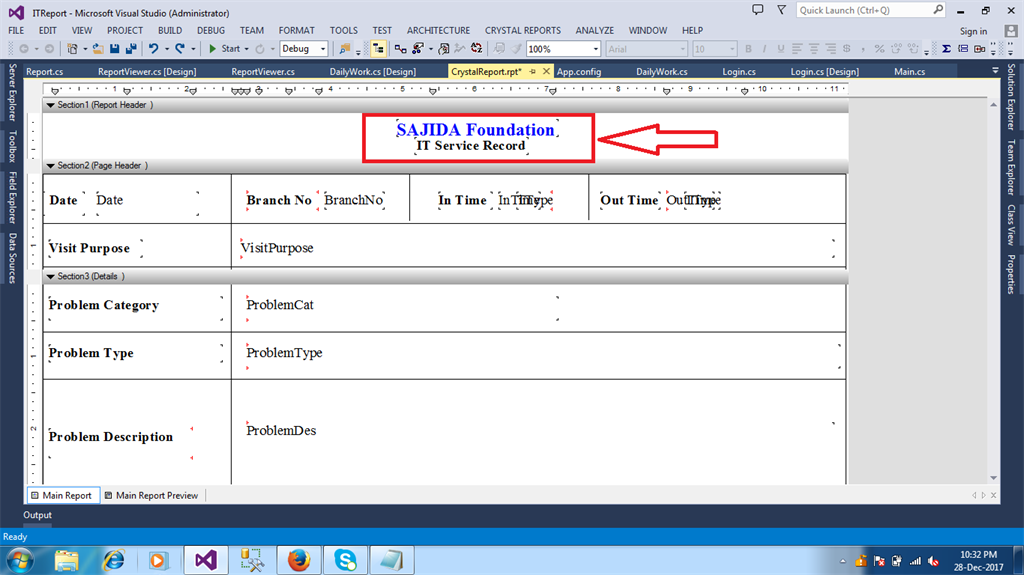Click the Save file toolbar icon
The height and width of the screenshot is (575, 1024).
click(x=114, y=48)
